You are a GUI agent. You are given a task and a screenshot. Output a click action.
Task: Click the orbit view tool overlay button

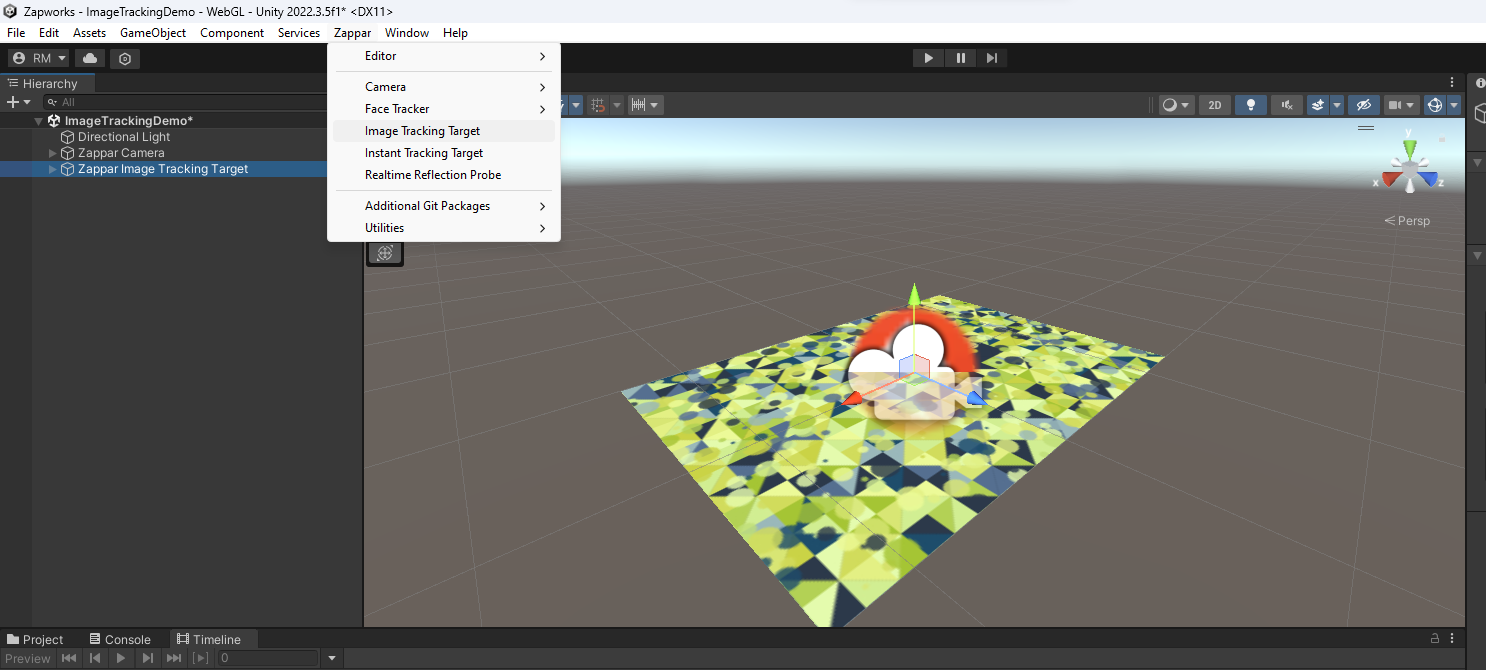pyautogui.click(x=385, y=253)
